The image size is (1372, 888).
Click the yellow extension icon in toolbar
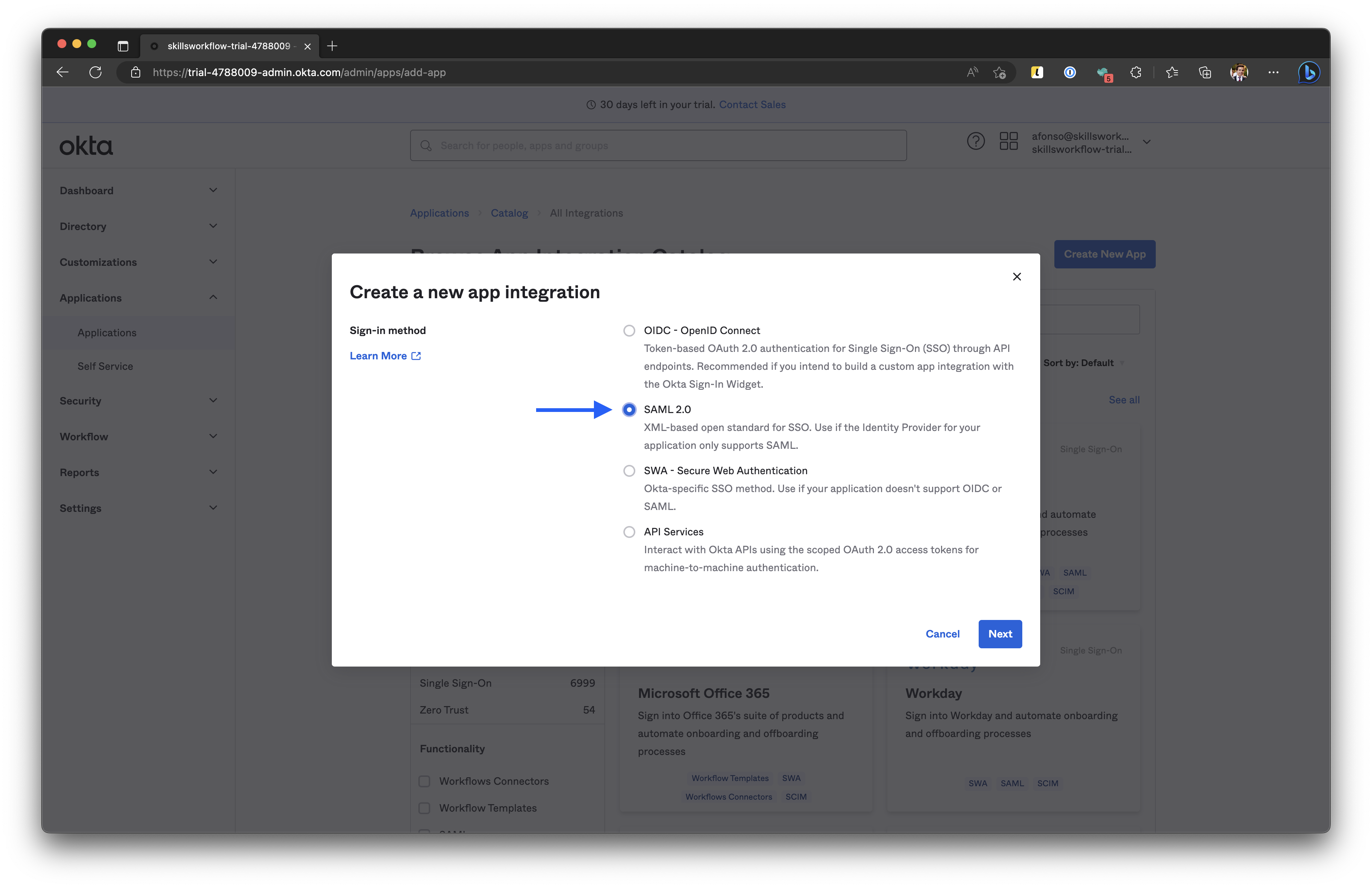coord(1037,72)
